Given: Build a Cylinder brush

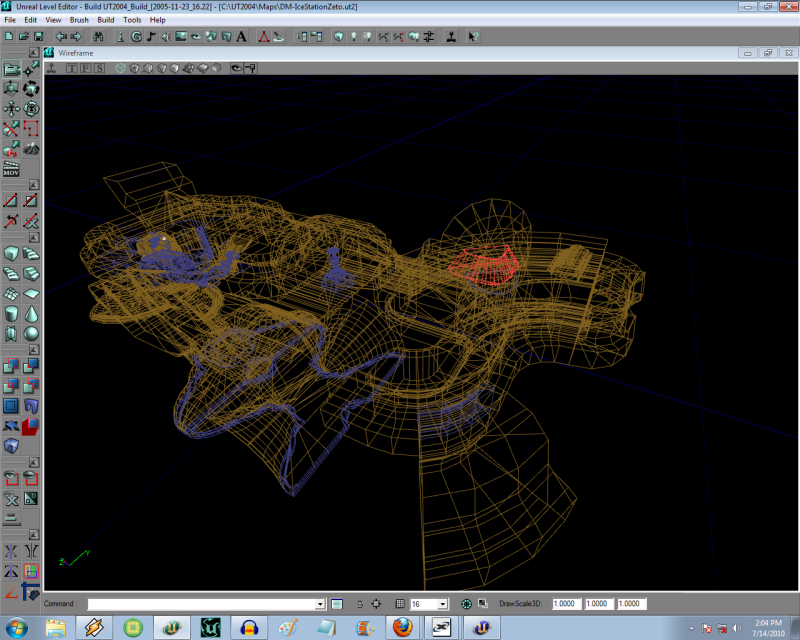Looking at the screenshot, I should (x=11, y=314).
